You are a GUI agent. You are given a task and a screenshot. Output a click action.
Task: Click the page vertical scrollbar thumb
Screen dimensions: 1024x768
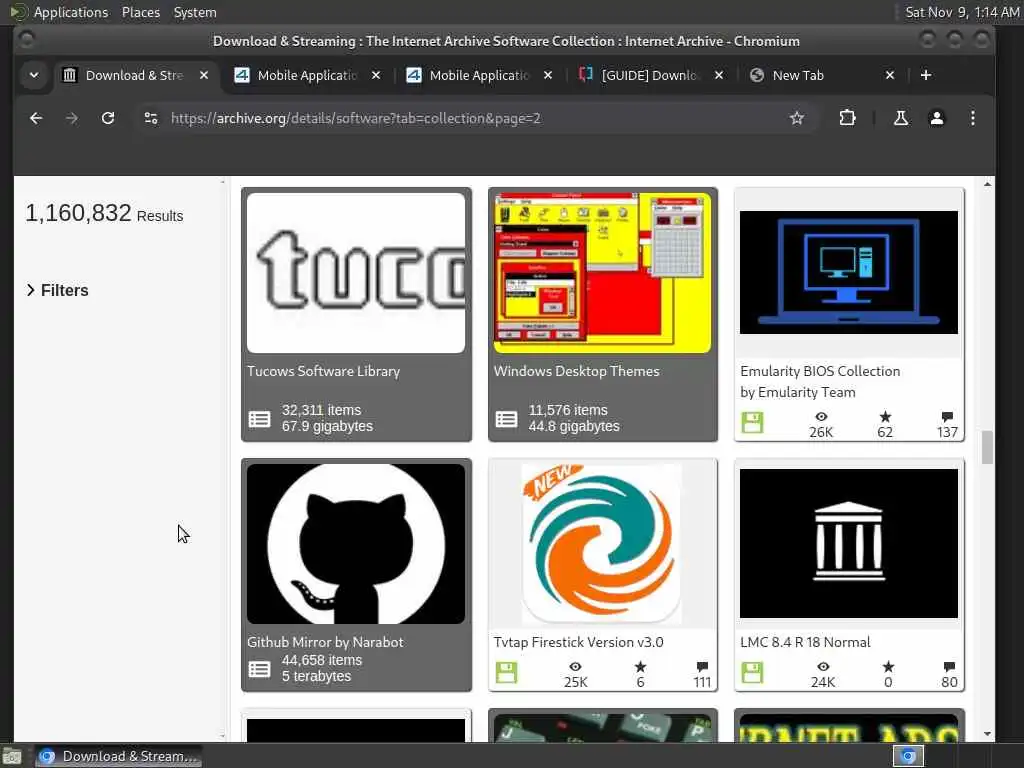[x=987, y=447]
